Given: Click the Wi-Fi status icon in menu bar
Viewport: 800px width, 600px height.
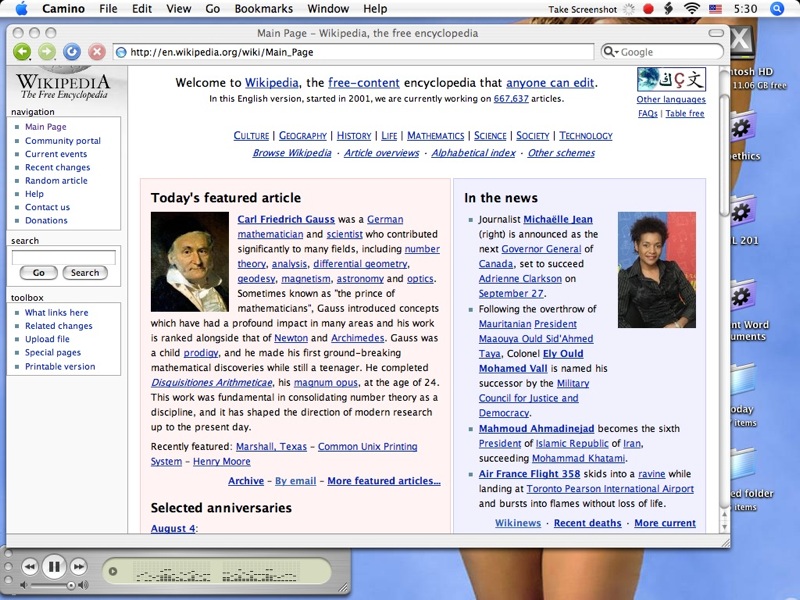Looking at the screenshot, I should (x=691, y=9).
